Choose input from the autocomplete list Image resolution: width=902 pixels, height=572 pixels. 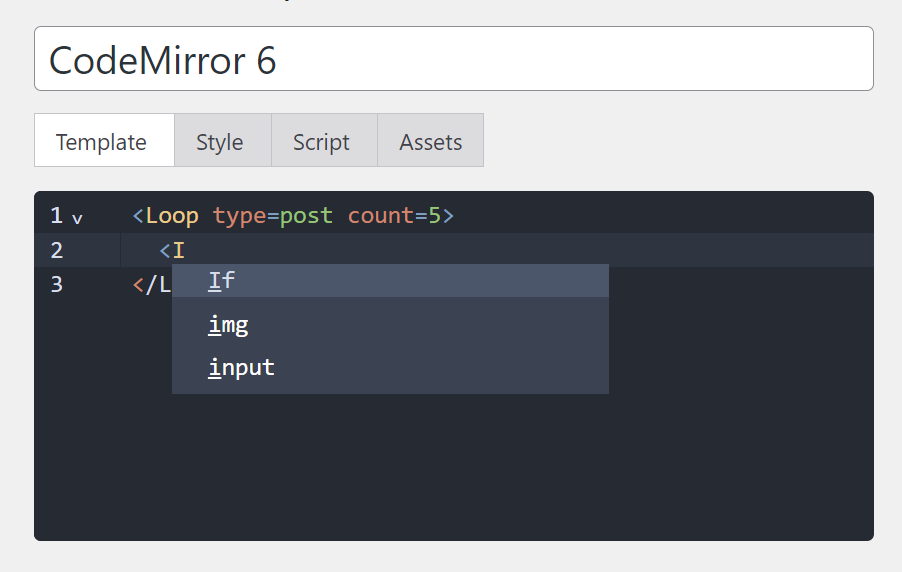[390, 367]
